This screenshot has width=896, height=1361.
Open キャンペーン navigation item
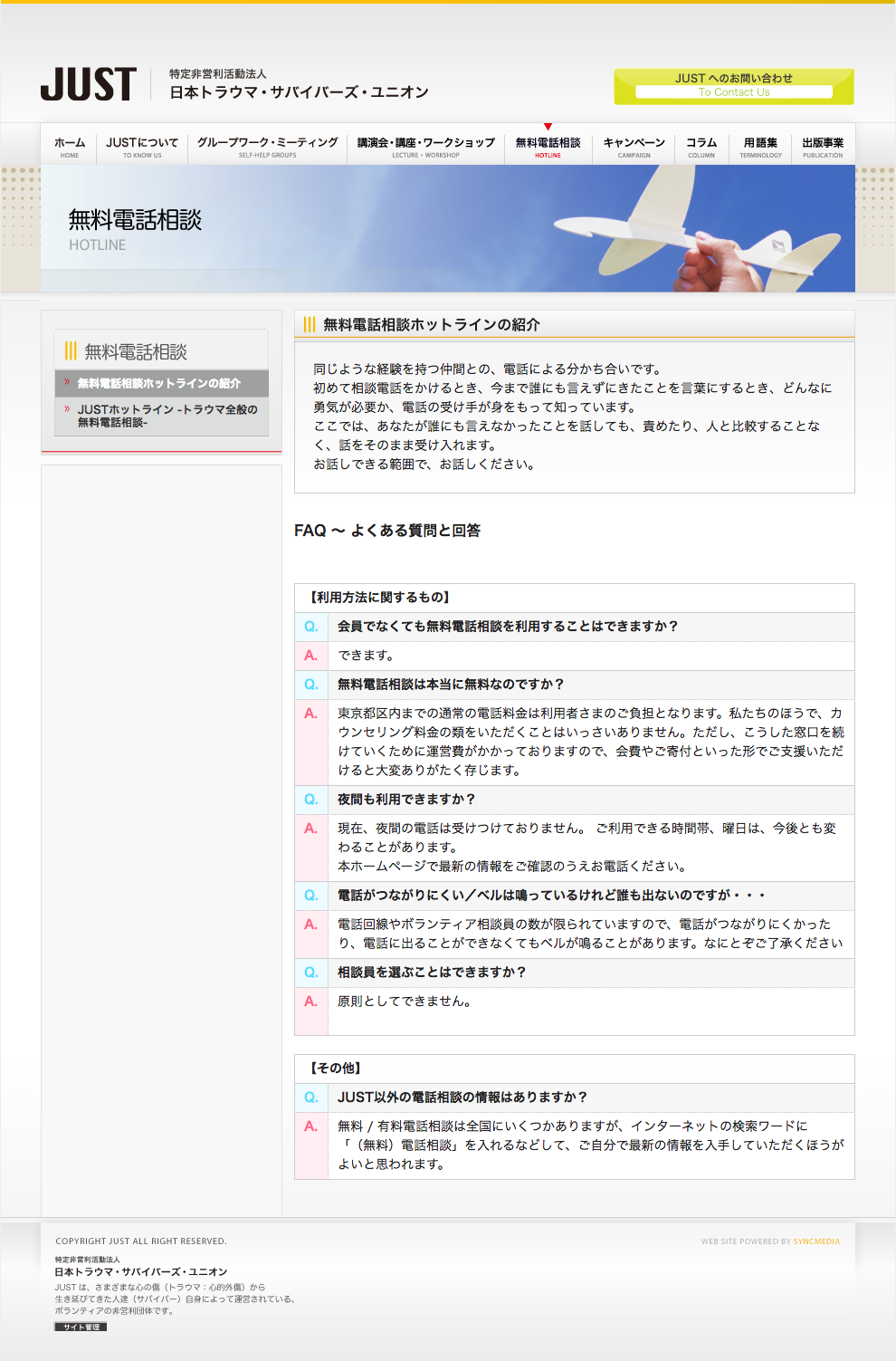634,147
